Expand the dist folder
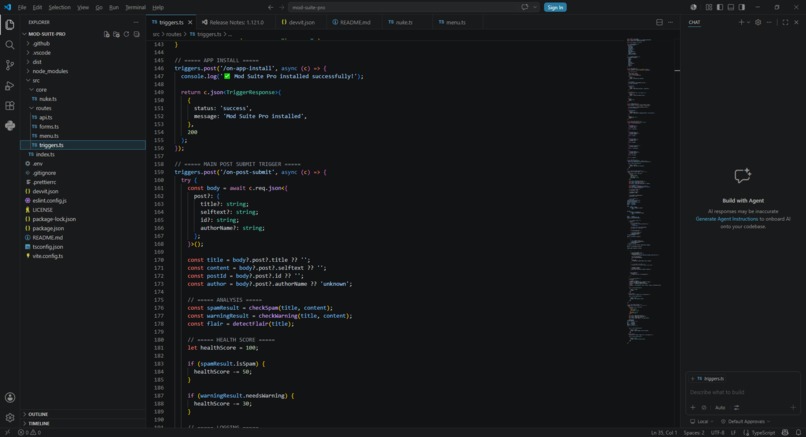 [83, 62]
